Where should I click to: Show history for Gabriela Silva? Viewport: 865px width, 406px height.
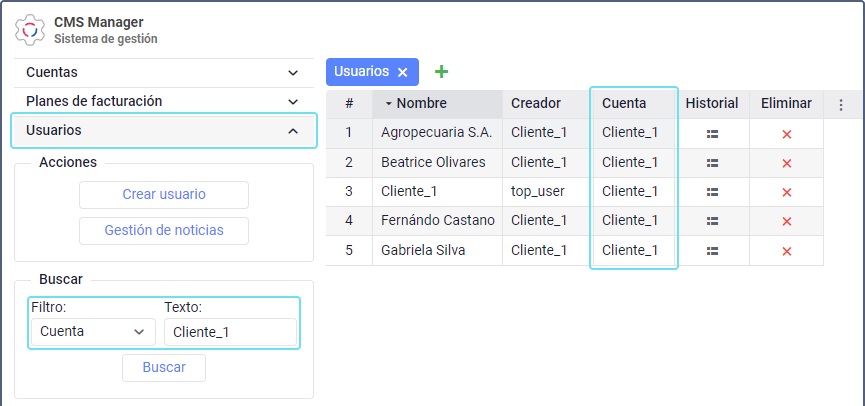click(712, 251)
